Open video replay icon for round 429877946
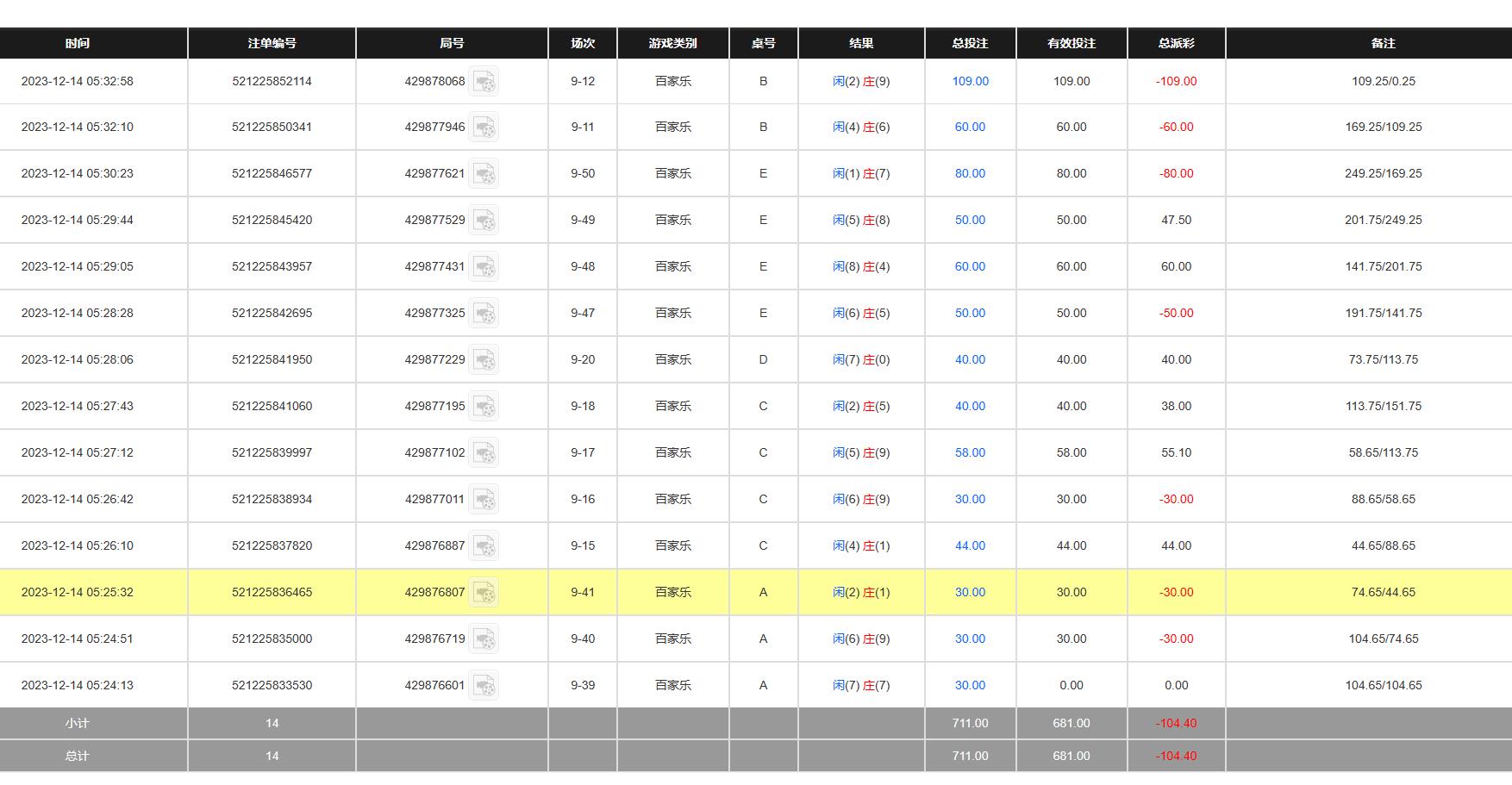 [x=484, y=127]
